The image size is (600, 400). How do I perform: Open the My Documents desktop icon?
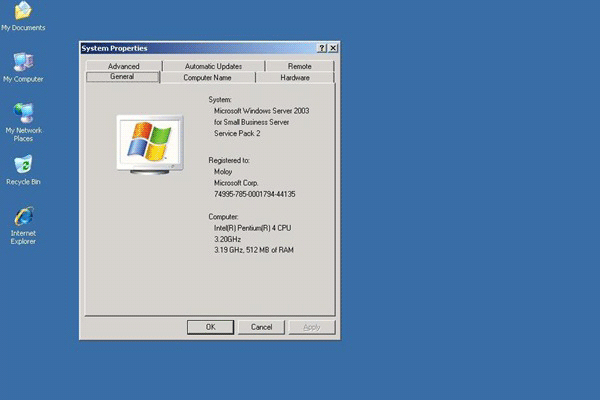click(23, 16)
